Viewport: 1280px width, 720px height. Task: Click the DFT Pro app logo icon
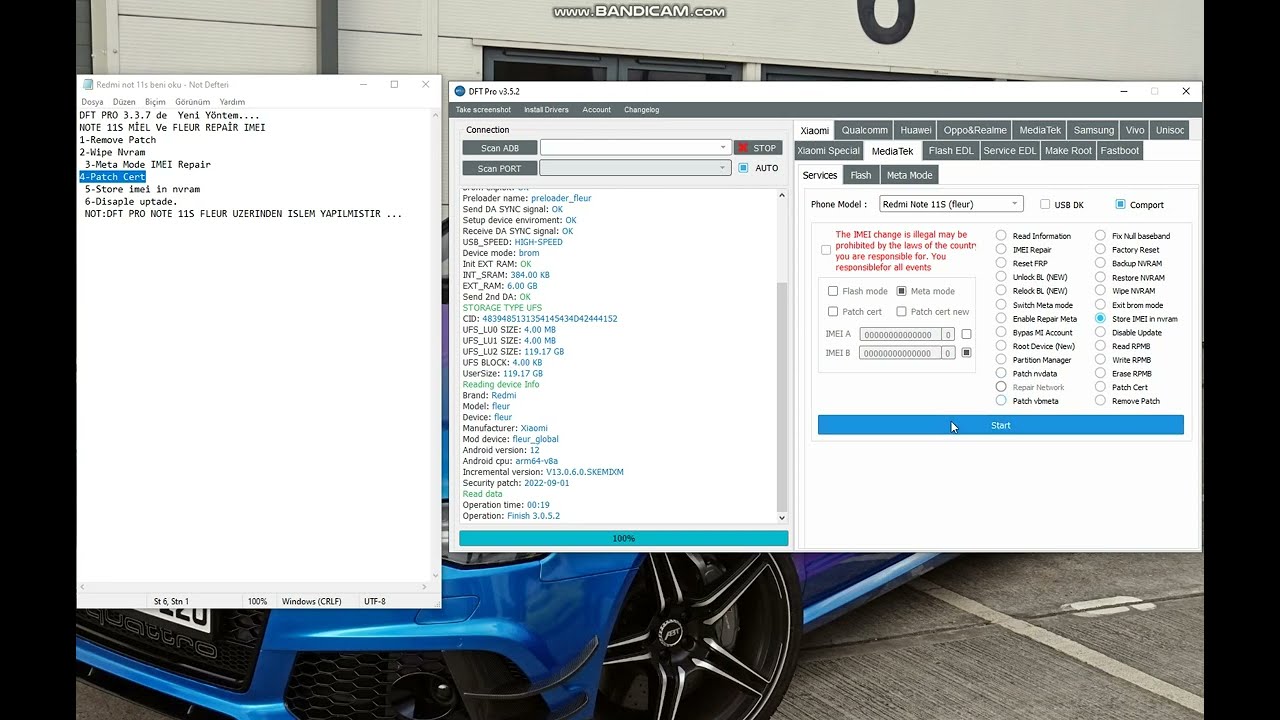460,91
